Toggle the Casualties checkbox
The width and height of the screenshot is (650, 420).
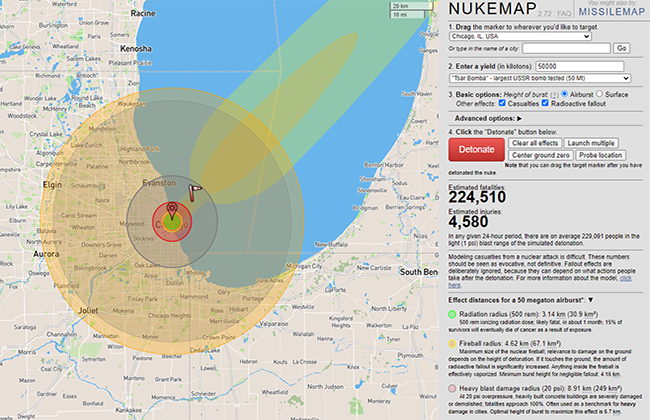[499, 103]
